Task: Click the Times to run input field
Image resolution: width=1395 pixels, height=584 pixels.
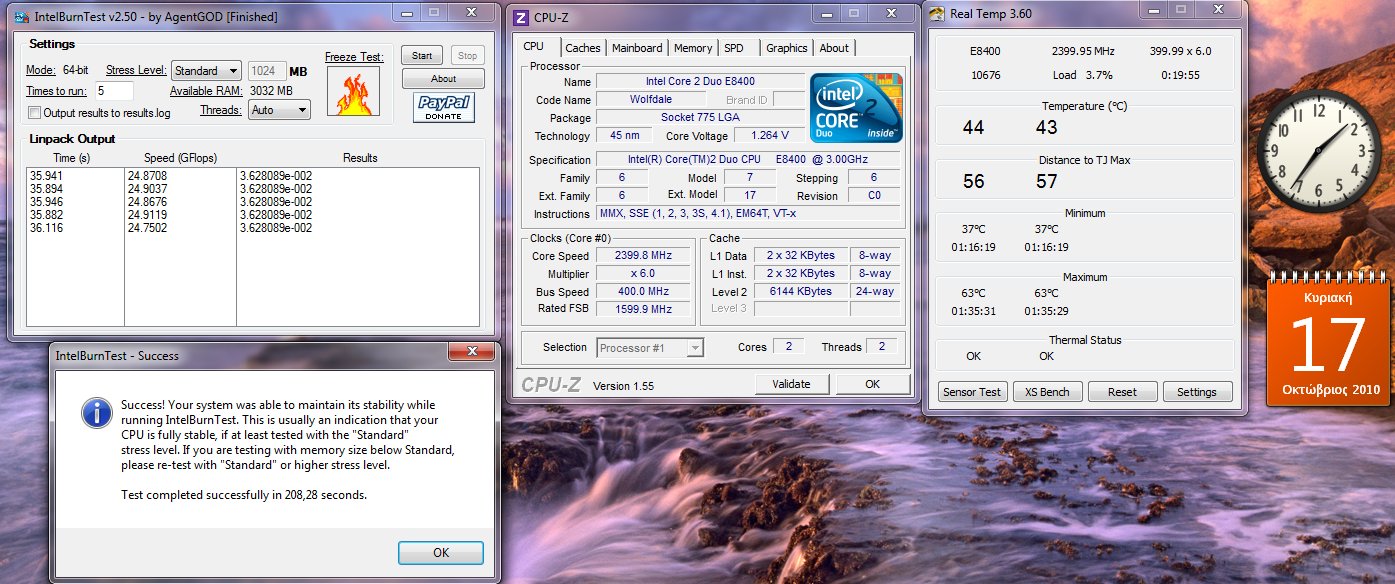Action: 113,91
